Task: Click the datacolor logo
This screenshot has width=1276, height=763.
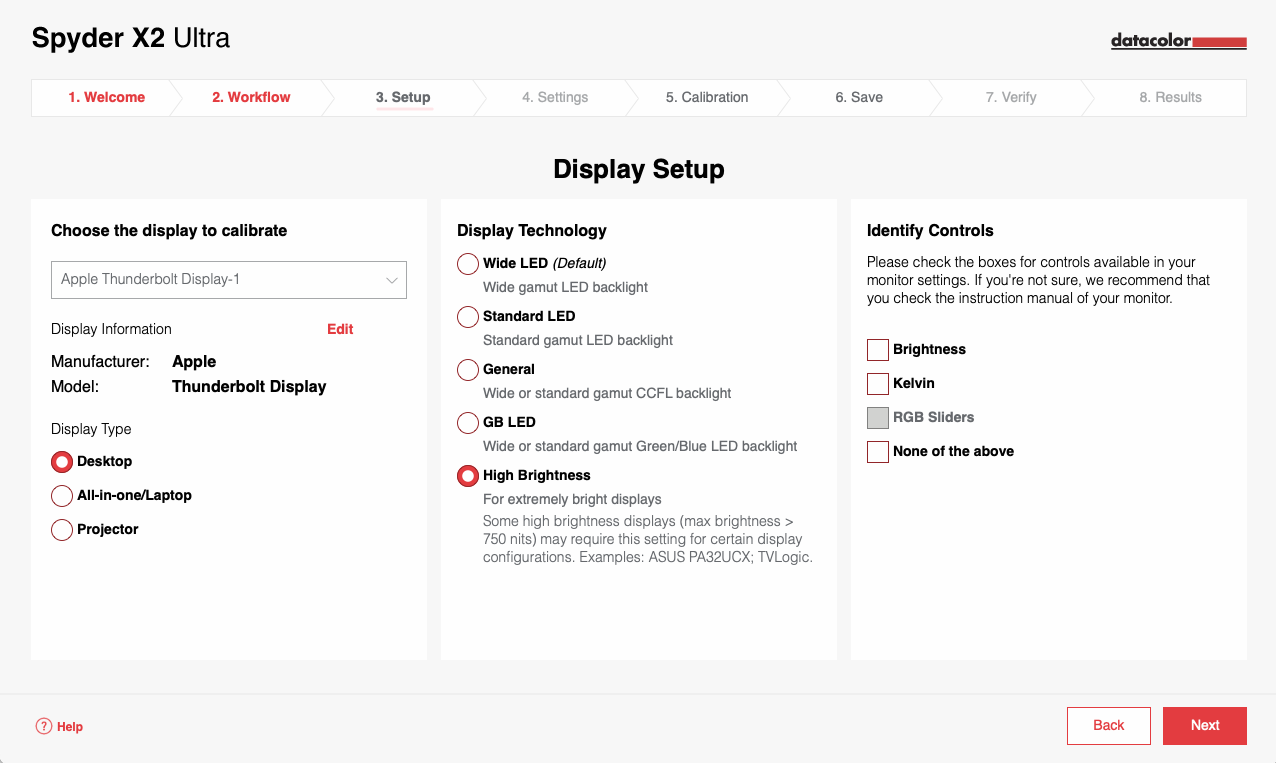Action: pos(1178,41)
